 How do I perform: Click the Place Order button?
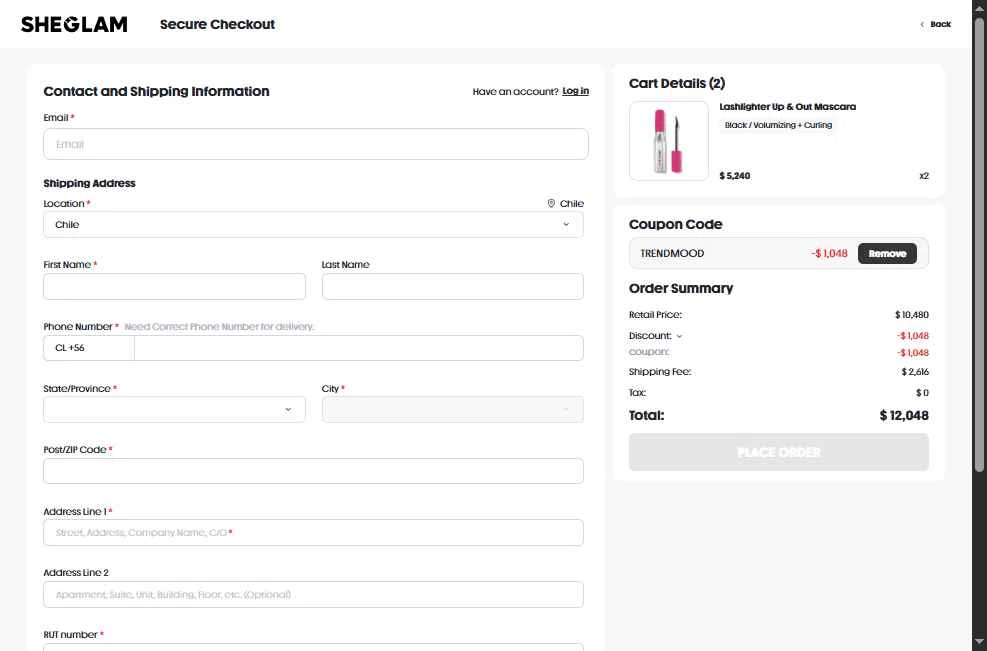[779, 452]
